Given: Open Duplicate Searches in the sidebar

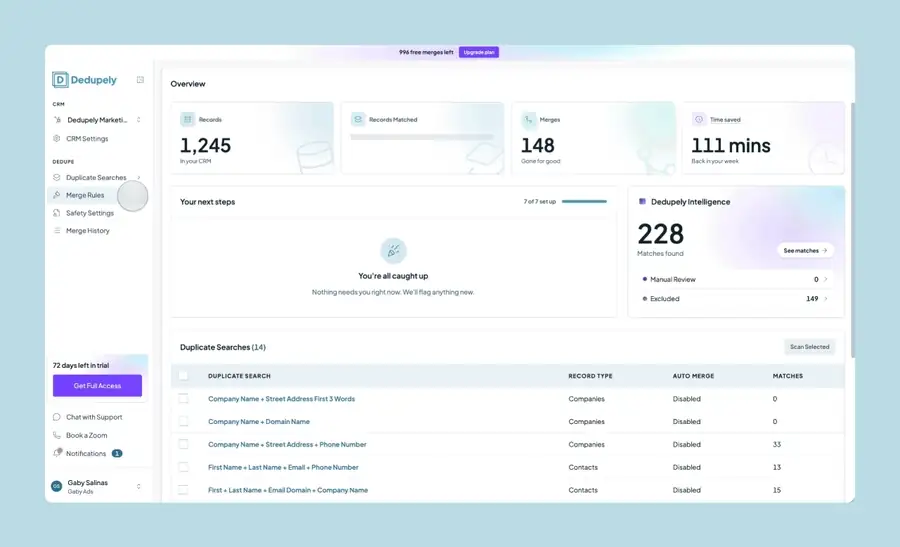Looking at the screenshot, I should tap(96, 177).
